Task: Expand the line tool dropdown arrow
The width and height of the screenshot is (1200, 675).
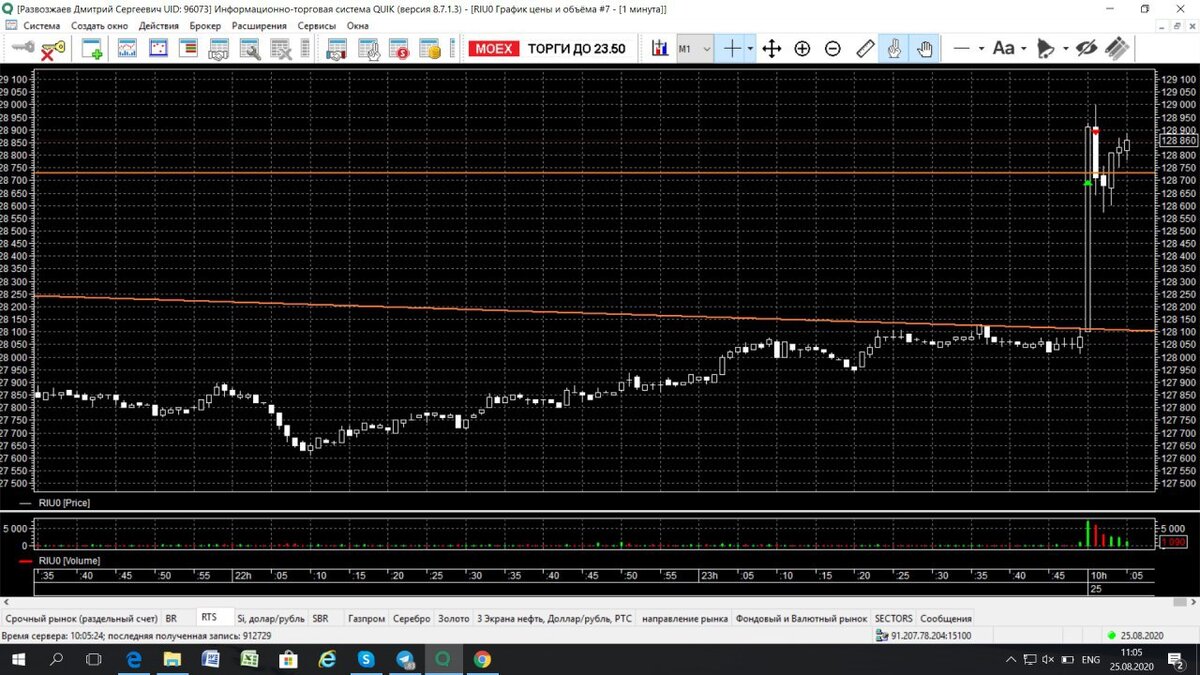Action: (981, 48)
